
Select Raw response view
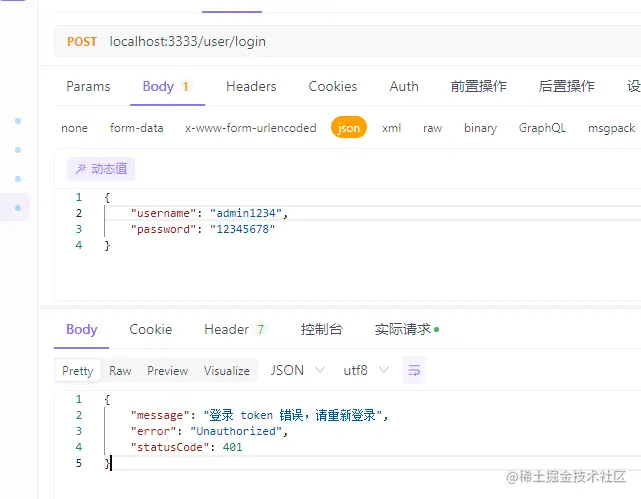[120, 371]
